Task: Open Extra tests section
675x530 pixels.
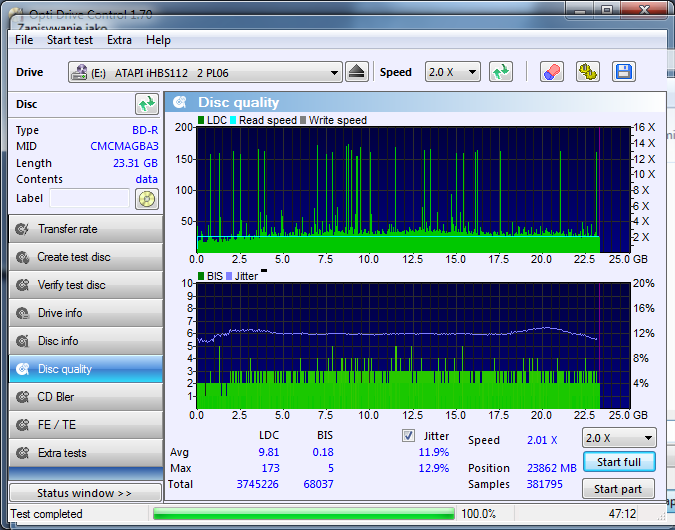Action: click(x=86, y=453)
